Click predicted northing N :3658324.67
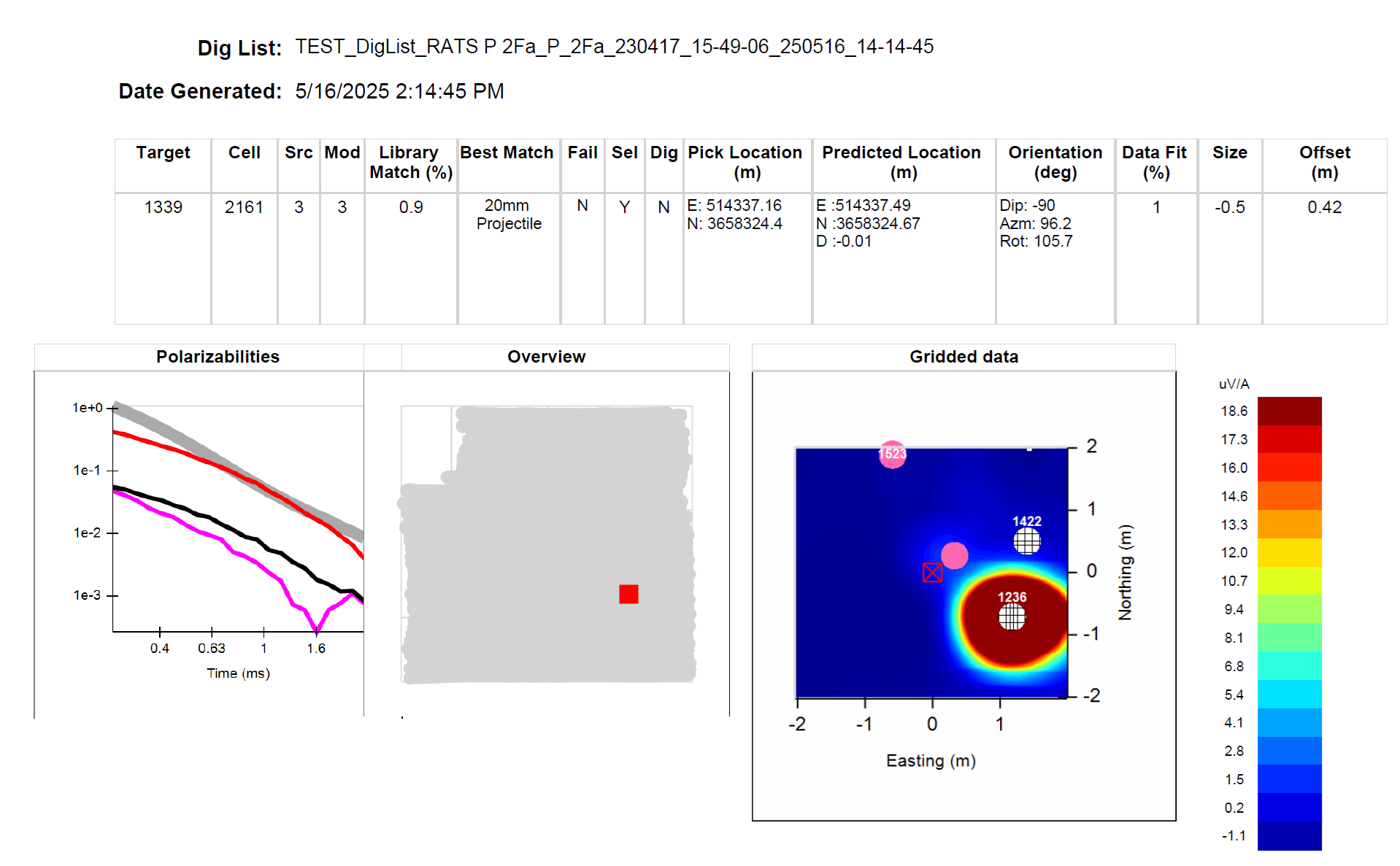Image resolution: width=1400 pixels, height=866 pixels. click(868, 223)
